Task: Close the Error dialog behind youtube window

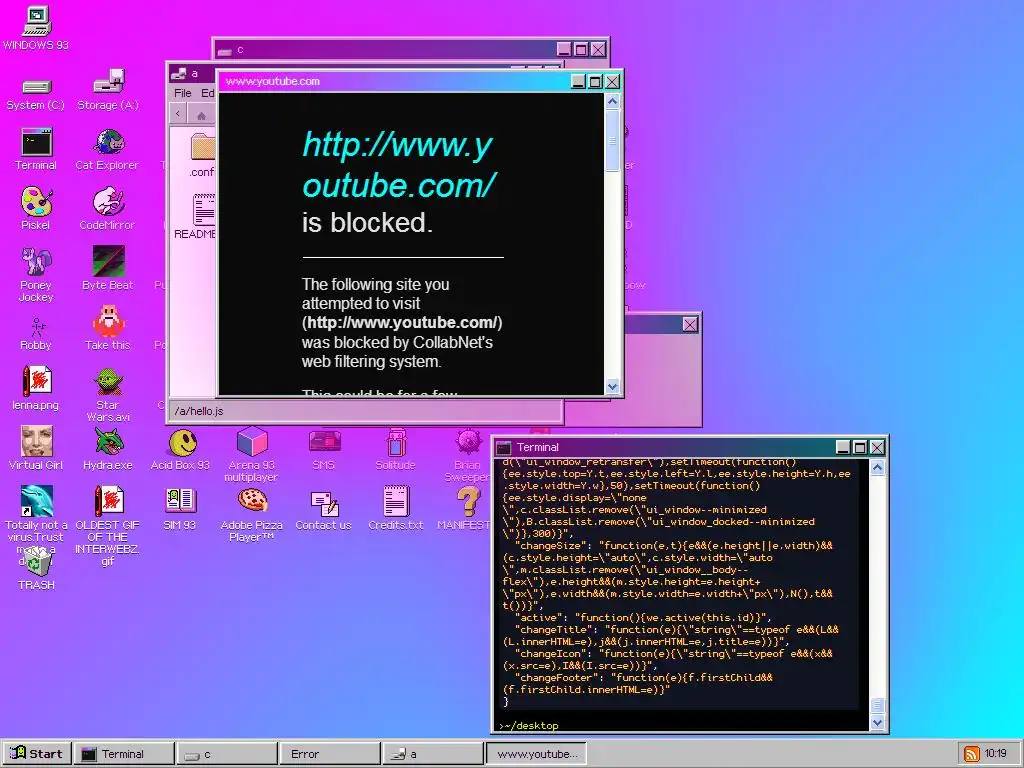Action: pos(690,325)
